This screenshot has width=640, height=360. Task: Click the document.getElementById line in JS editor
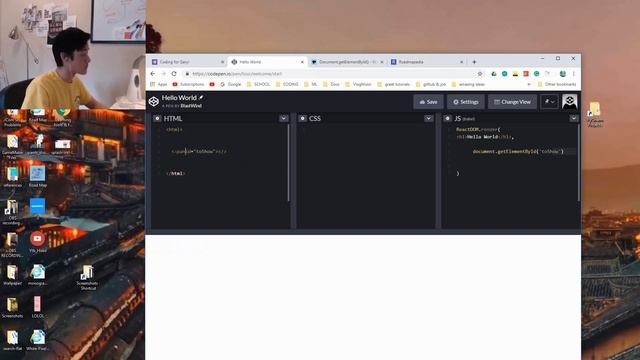click(518, 151)
